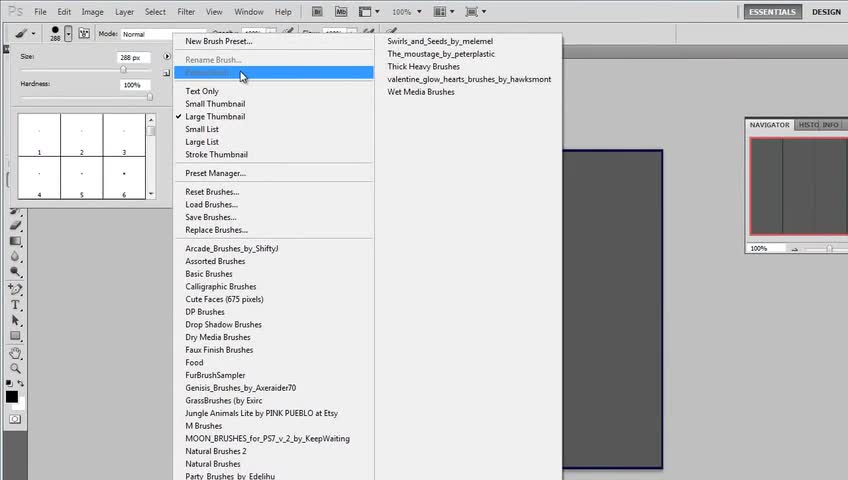
Task: Click the foreground black color swatch
Action: click(12, 397)
